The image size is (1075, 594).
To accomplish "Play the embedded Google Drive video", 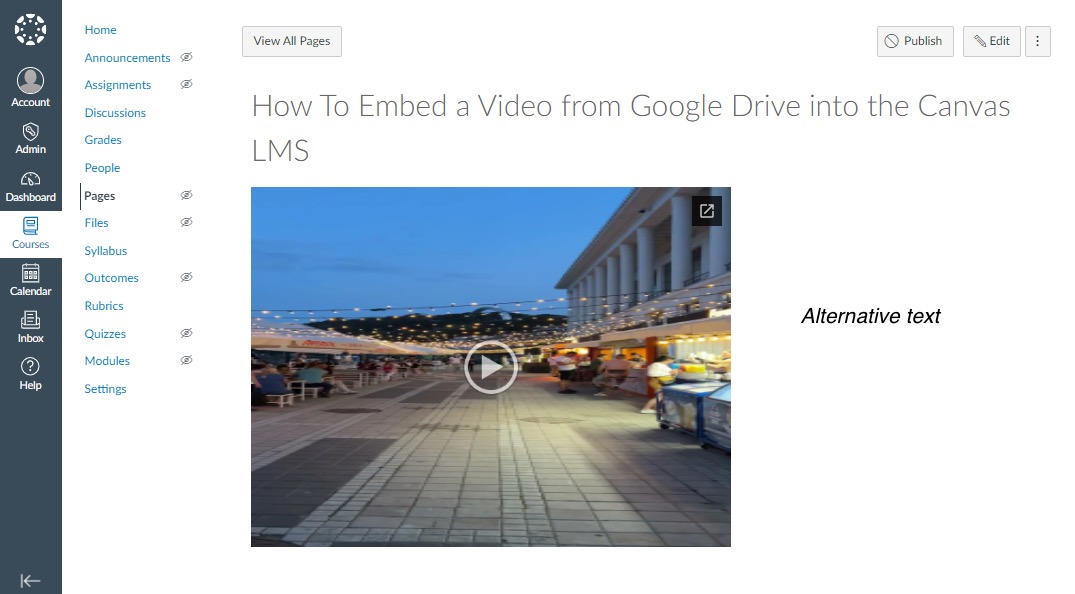I will coord(491,367).
